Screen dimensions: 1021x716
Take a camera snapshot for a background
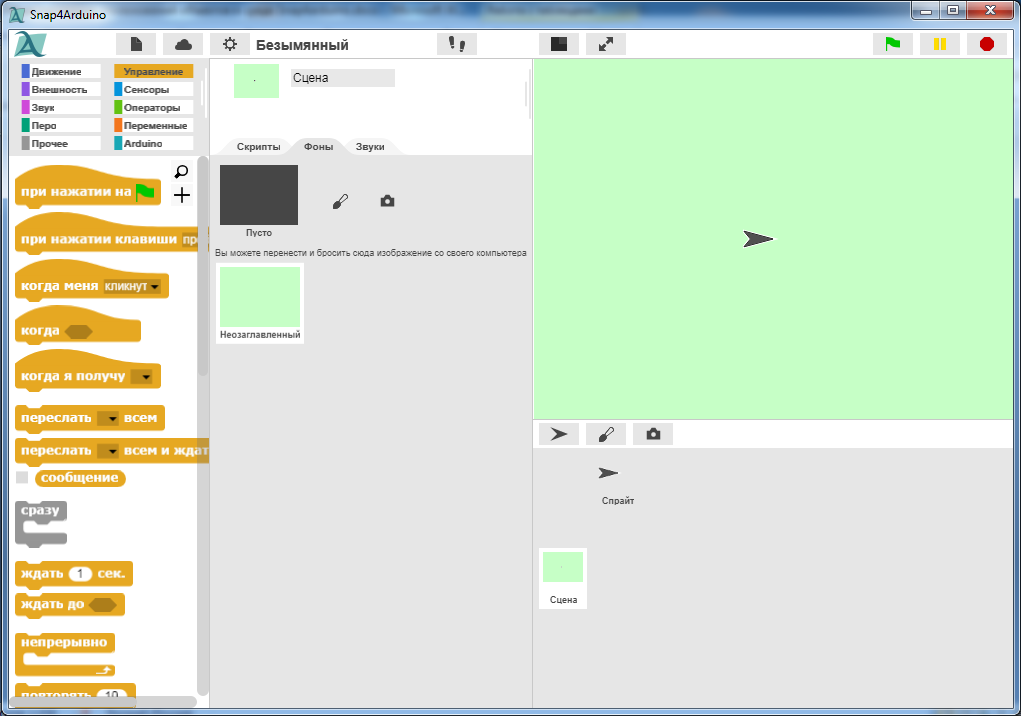tap(387, 201)
